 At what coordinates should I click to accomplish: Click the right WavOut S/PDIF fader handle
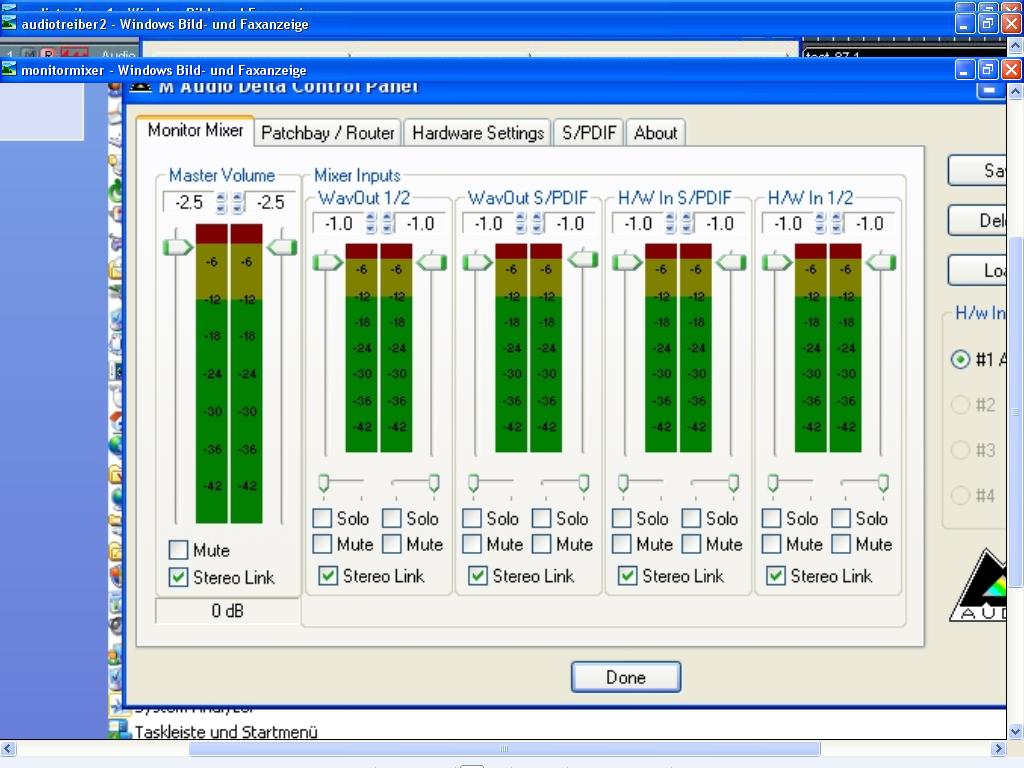click(583, 259)
